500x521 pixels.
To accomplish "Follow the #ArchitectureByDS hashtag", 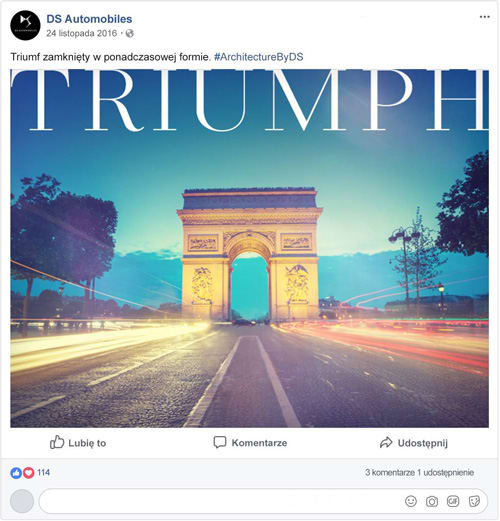I will [x=259, y=57].
